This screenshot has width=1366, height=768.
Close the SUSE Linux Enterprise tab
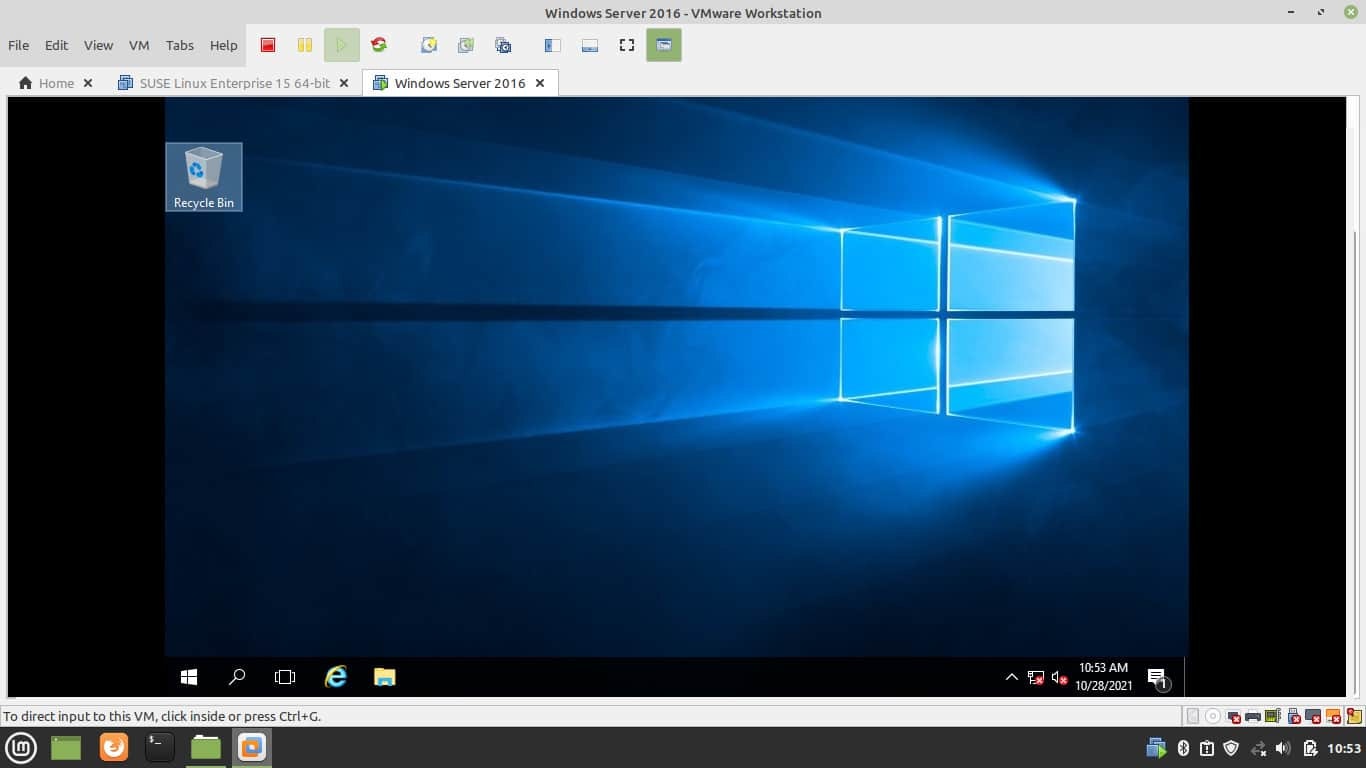pos(344,83)
